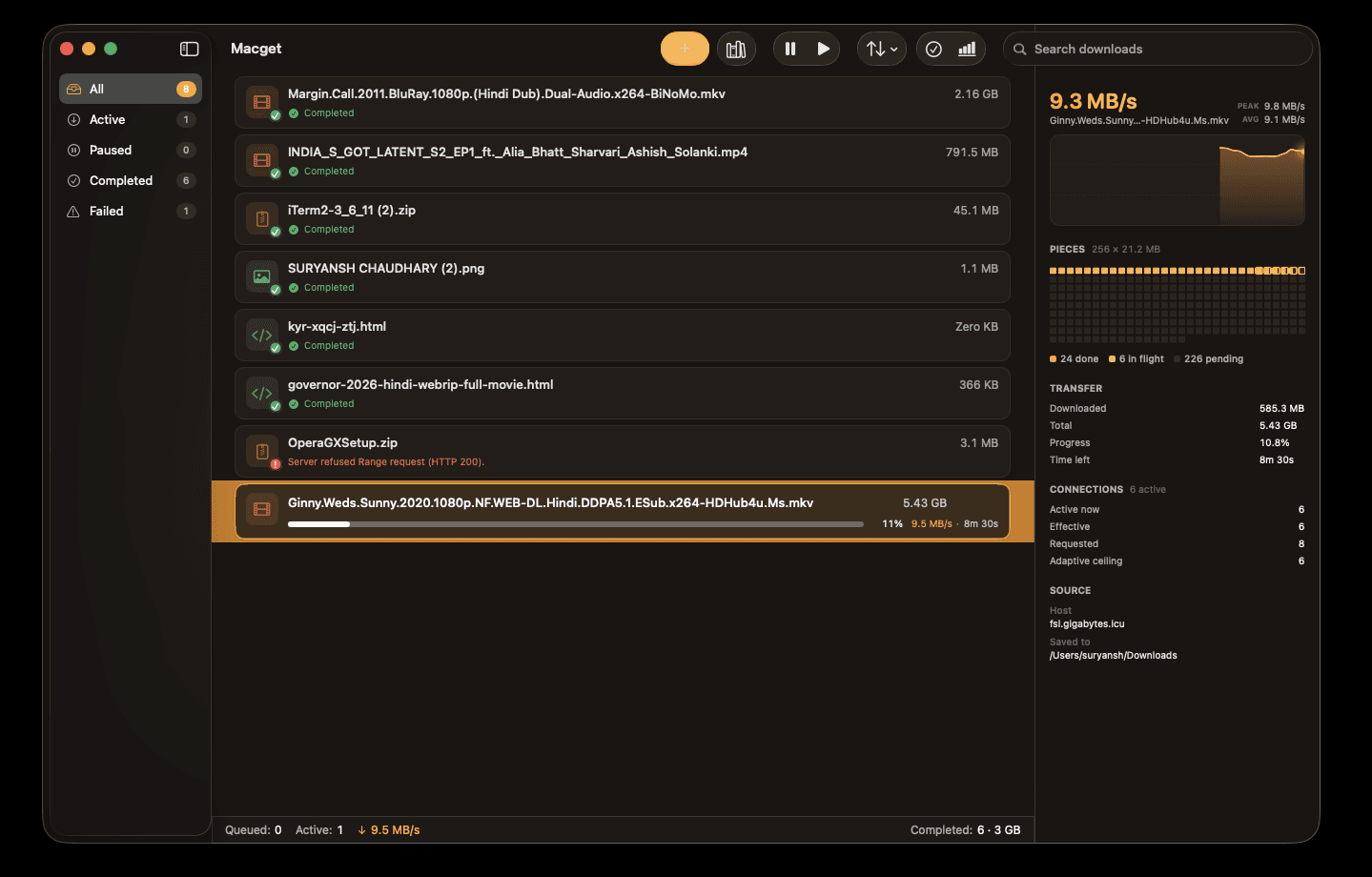
Task: Pause all downloads with the pause button
Action: pos(790,49)
